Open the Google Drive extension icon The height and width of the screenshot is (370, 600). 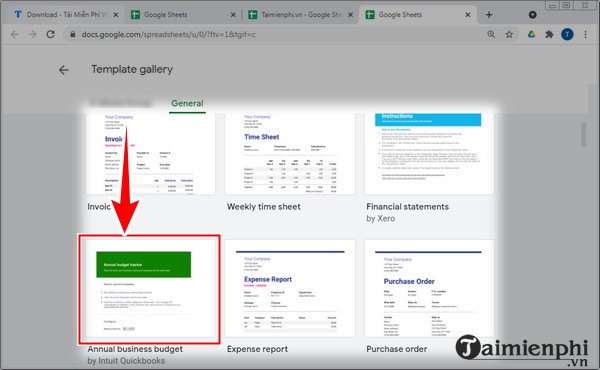(532, 34)
